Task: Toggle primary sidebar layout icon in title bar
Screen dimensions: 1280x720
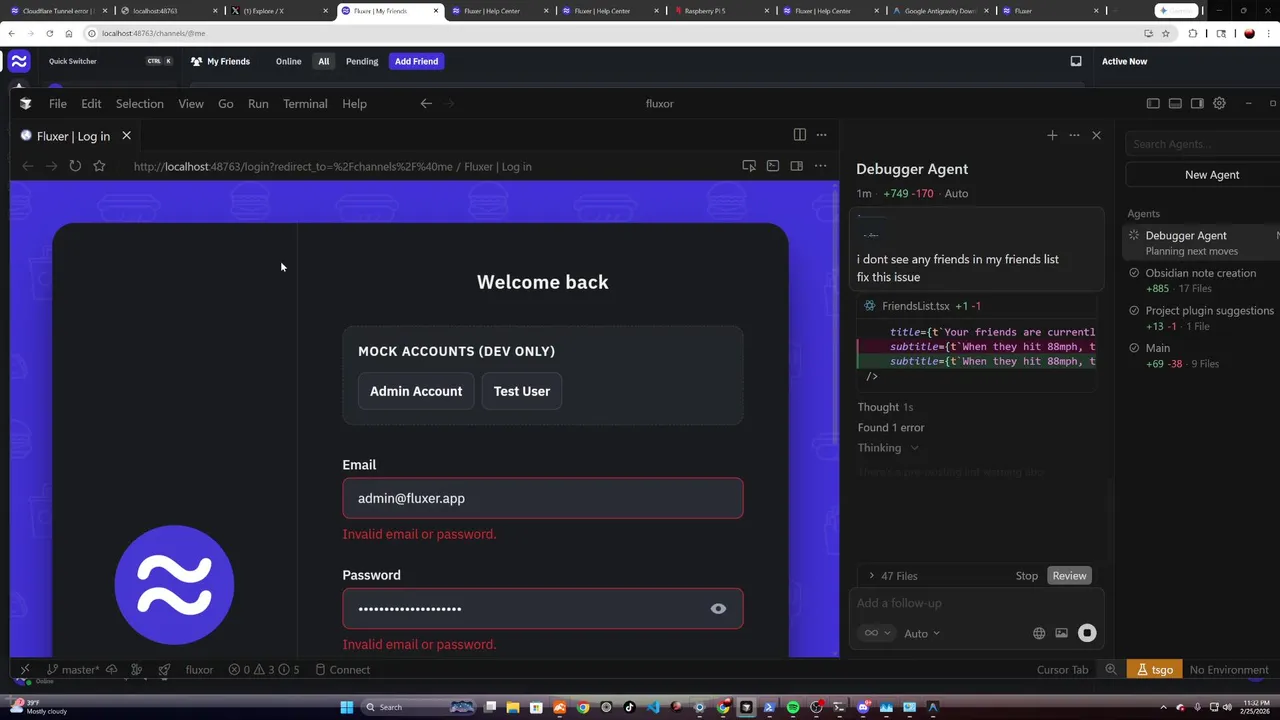Action: tap(1153, 103)
